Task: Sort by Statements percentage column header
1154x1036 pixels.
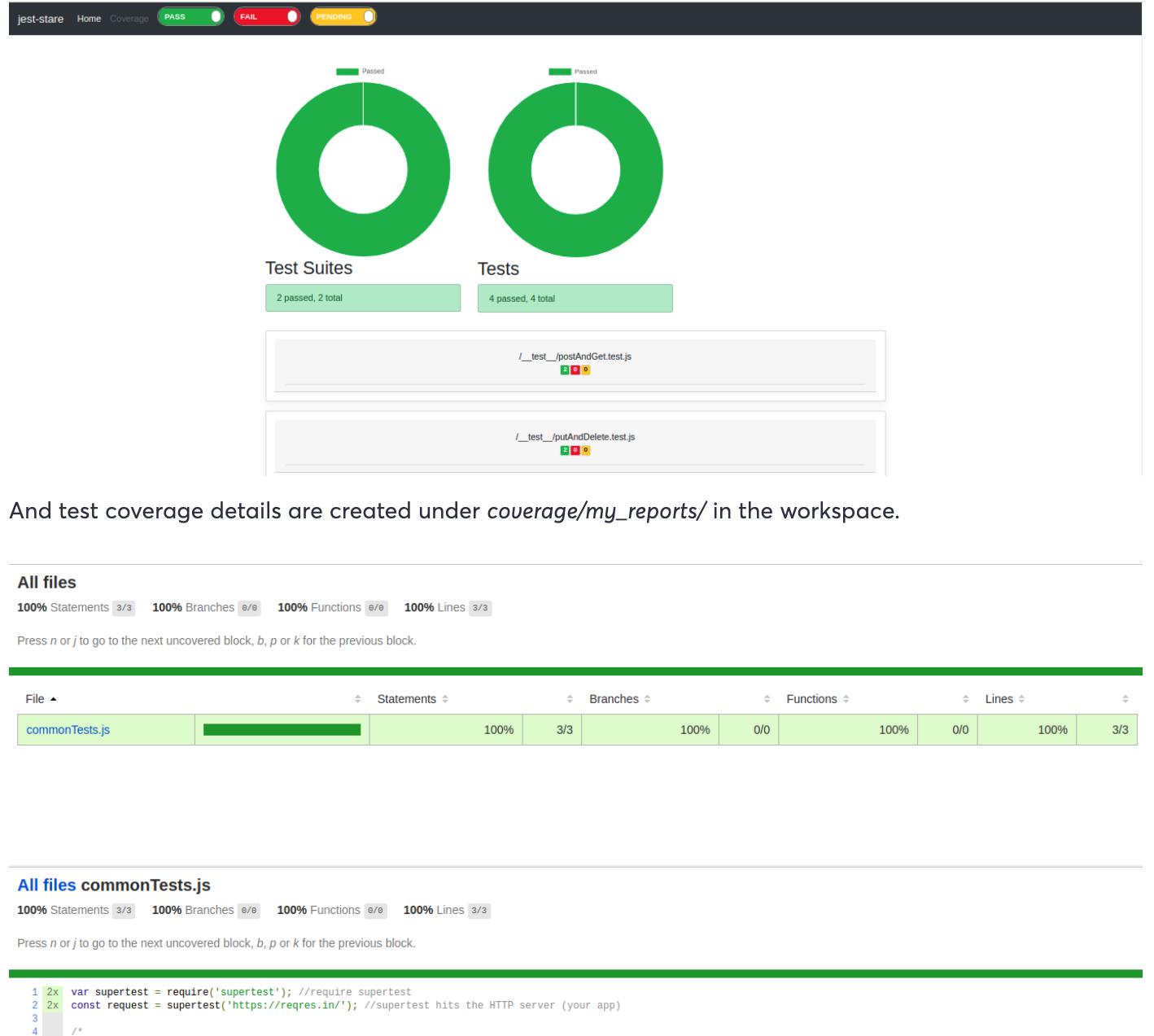Action: click(x=413, y=699)
